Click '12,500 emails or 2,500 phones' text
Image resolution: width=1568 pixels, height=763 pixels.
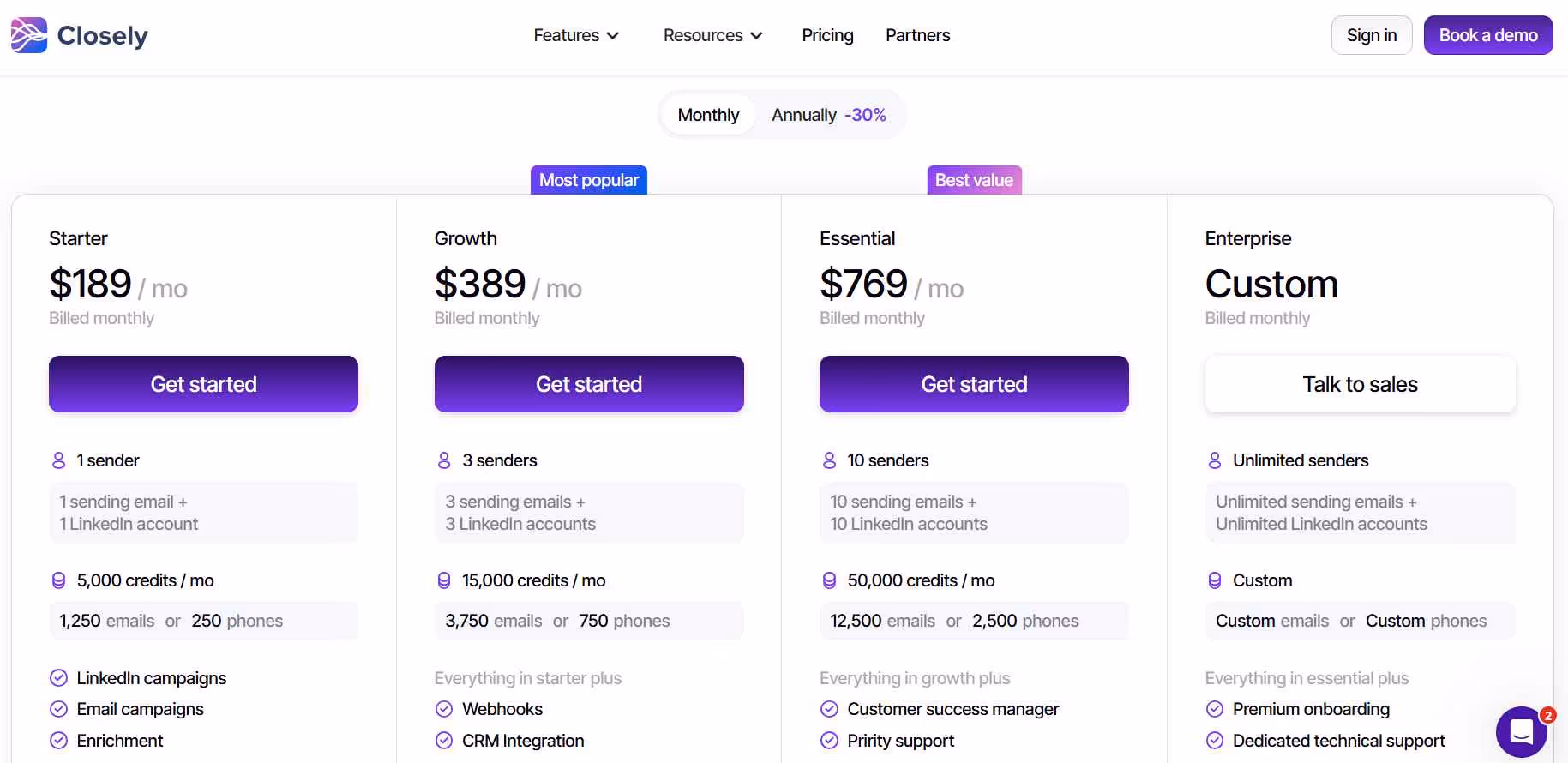click(954, 621)
